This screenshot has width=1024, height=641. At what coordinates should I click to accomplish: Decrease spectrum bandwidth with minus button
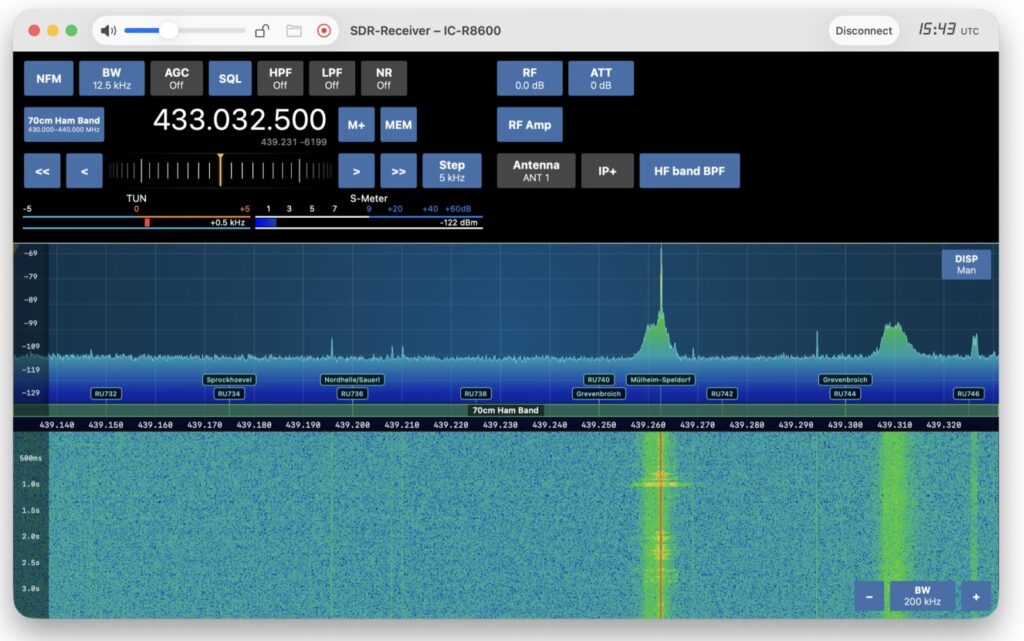point(869,597)
